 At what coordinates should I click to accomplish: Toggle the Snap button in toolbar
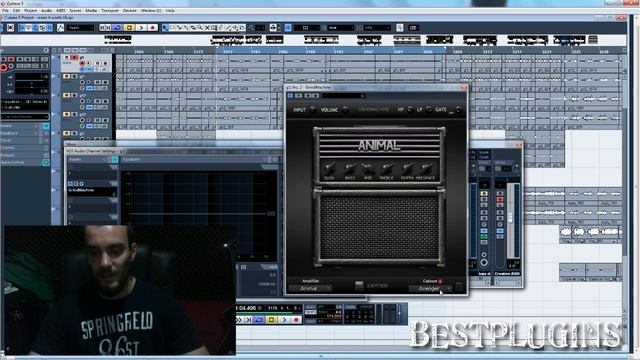click(x=288, y=28)
